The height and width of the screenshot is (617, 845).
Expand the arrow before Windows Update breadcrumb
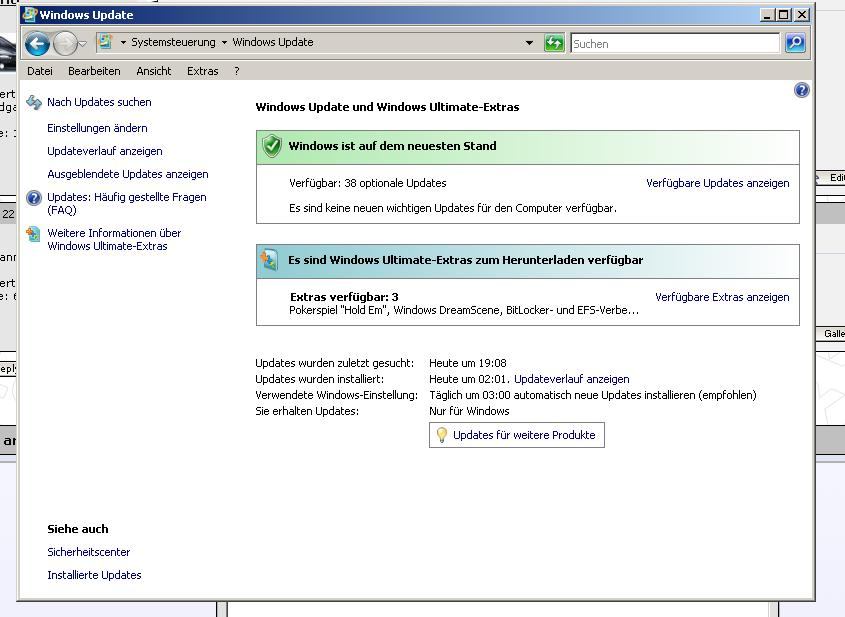(224, 42)
